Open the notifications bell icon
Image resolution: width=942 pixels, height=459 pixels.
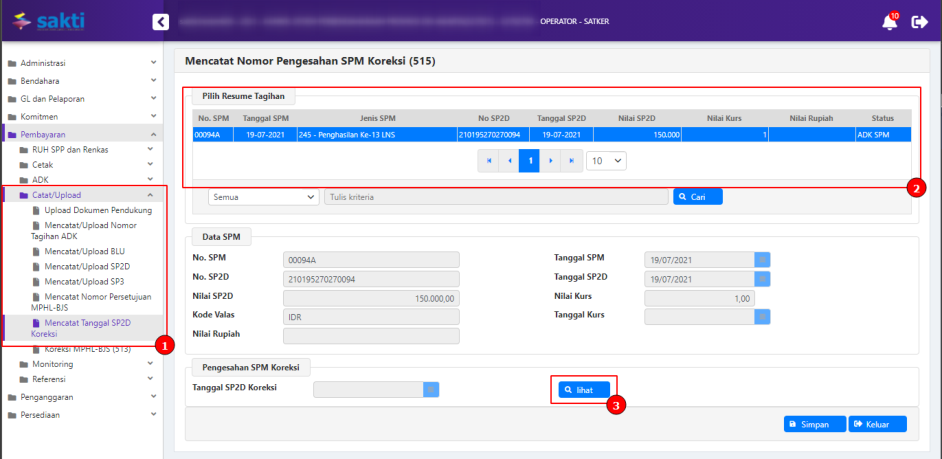click(889, 22)
